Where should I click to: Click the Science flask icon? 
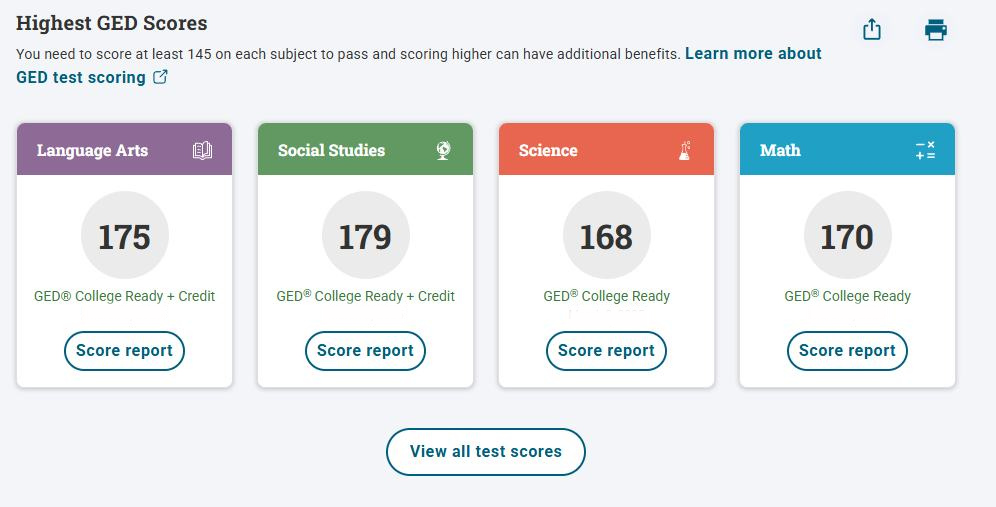pos(685,151)
